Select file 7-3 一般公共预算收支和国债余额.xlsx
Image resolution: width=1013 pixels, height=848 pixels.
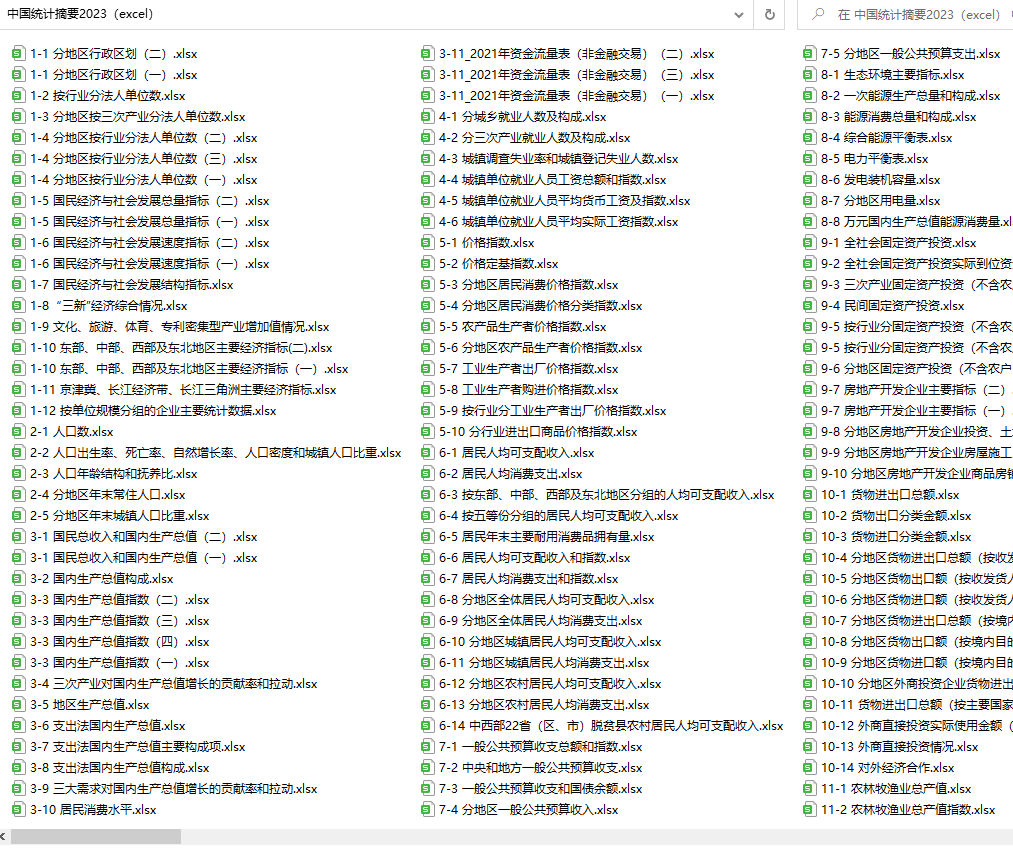tap(532, 789)
